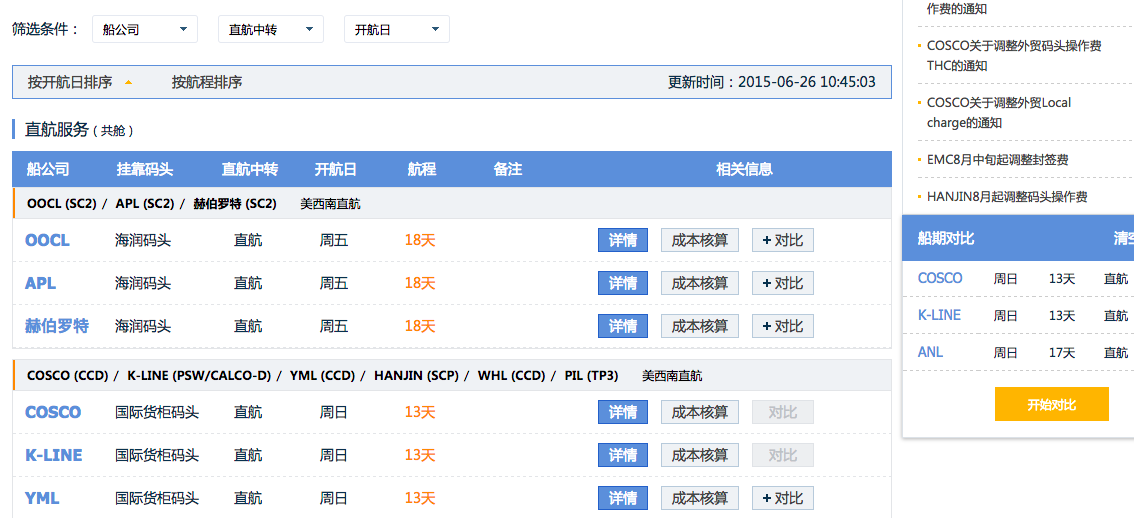Click the 相关信息 column header
This screenshot has height=518, width=1134.
click(x=744, y=170)
